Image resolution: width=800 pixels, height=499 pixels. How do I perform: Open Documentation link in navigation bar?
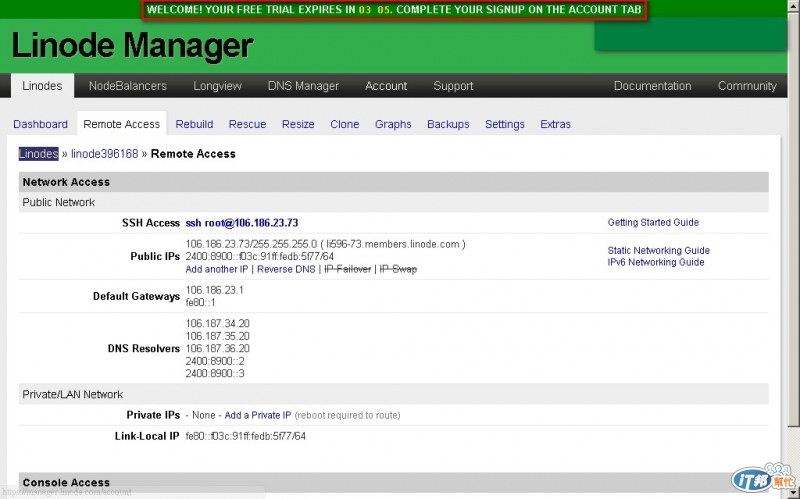[653, 86]
